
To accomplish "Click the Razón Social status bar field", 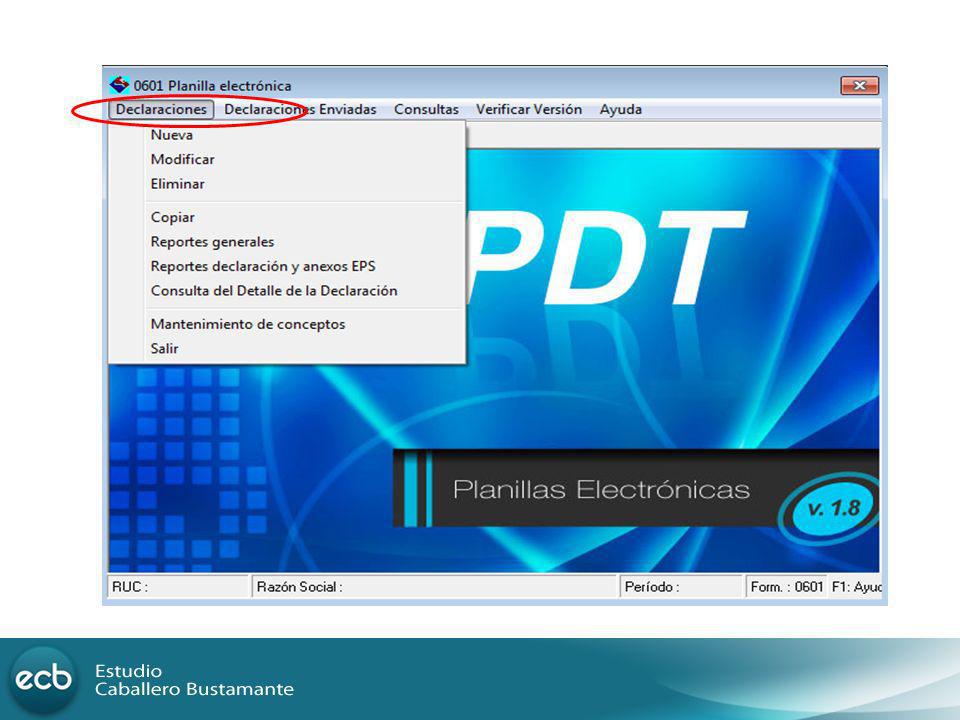I will coord(433,587).
